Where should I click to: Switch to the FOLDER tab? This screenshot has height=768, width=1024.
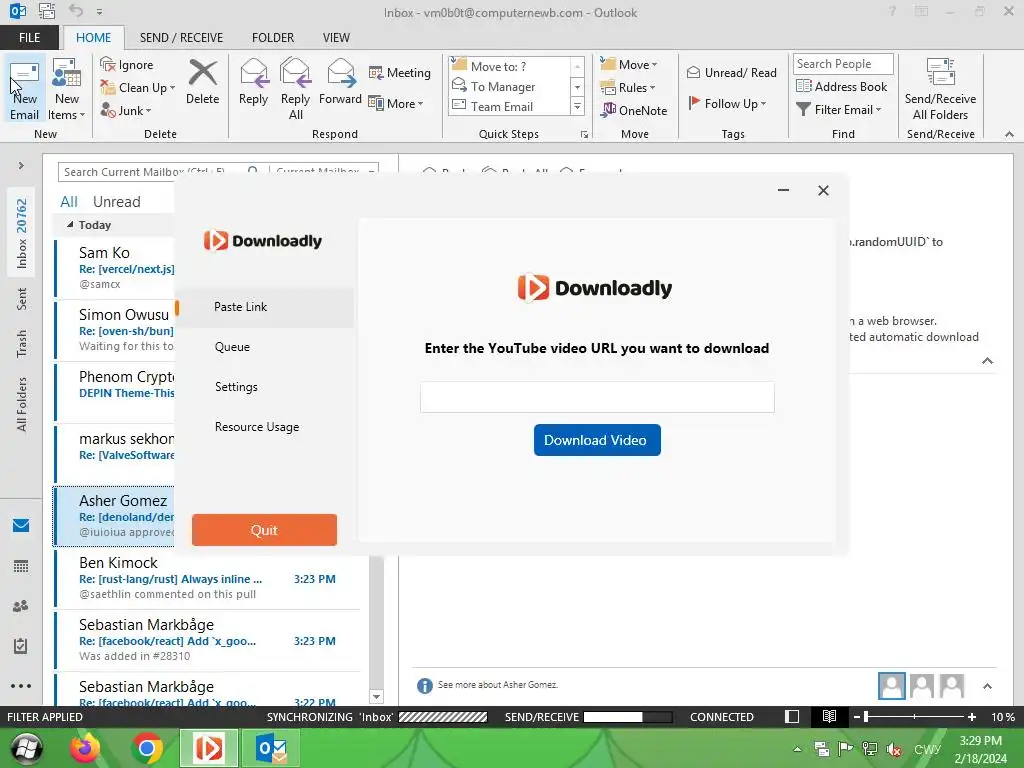pos(273,37)
